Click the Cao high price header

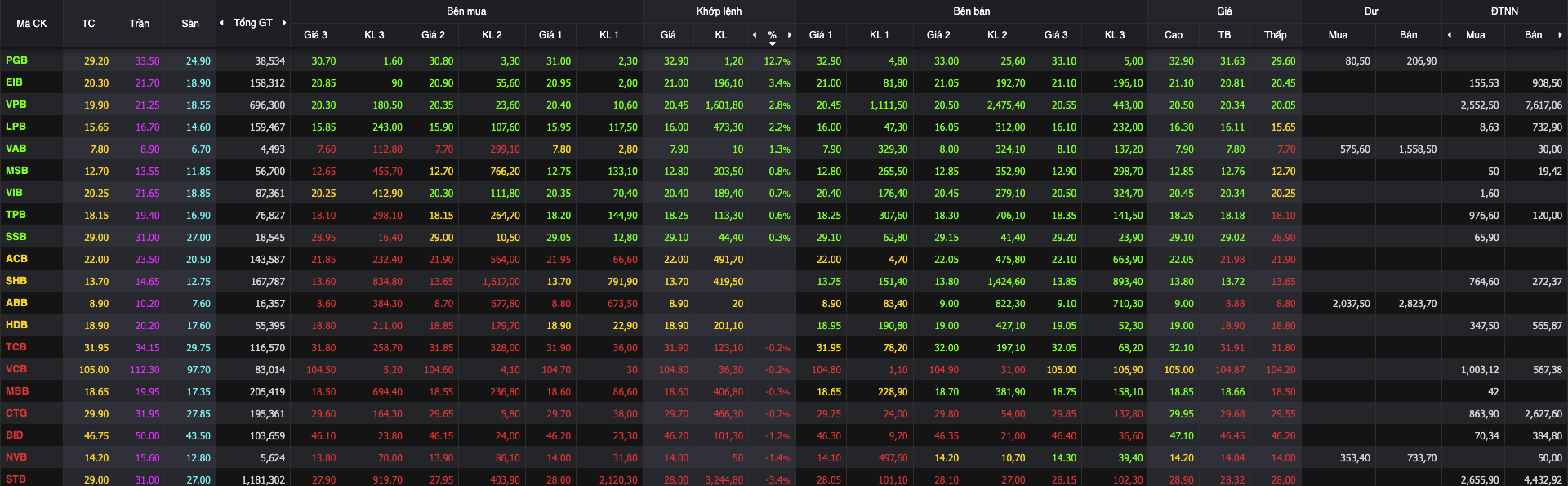[x=1174, y=35]
